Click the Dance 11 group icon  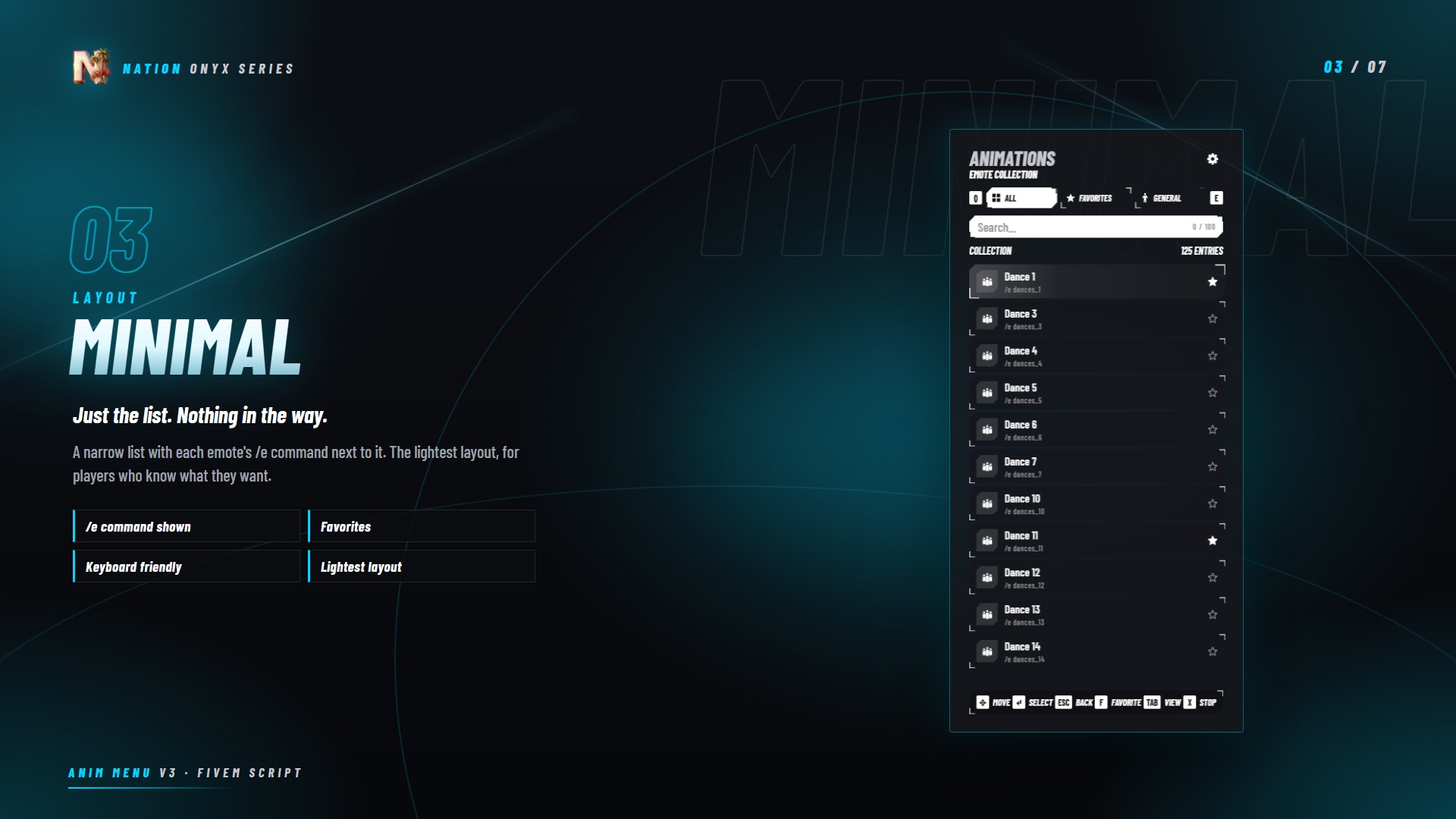tap(987, 541)
